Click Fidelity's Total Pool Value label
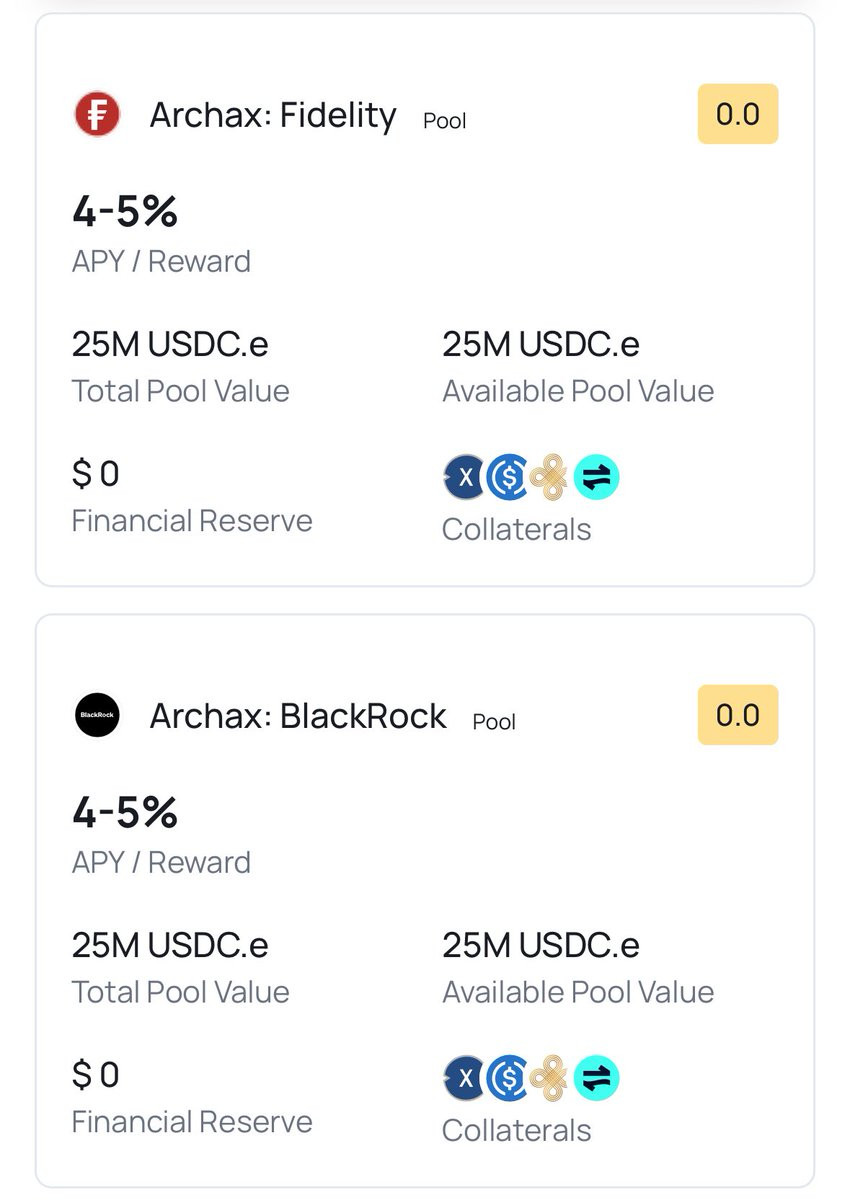Image resolution: width=850 pixels, height=1200 pixels. coord(180,390)
